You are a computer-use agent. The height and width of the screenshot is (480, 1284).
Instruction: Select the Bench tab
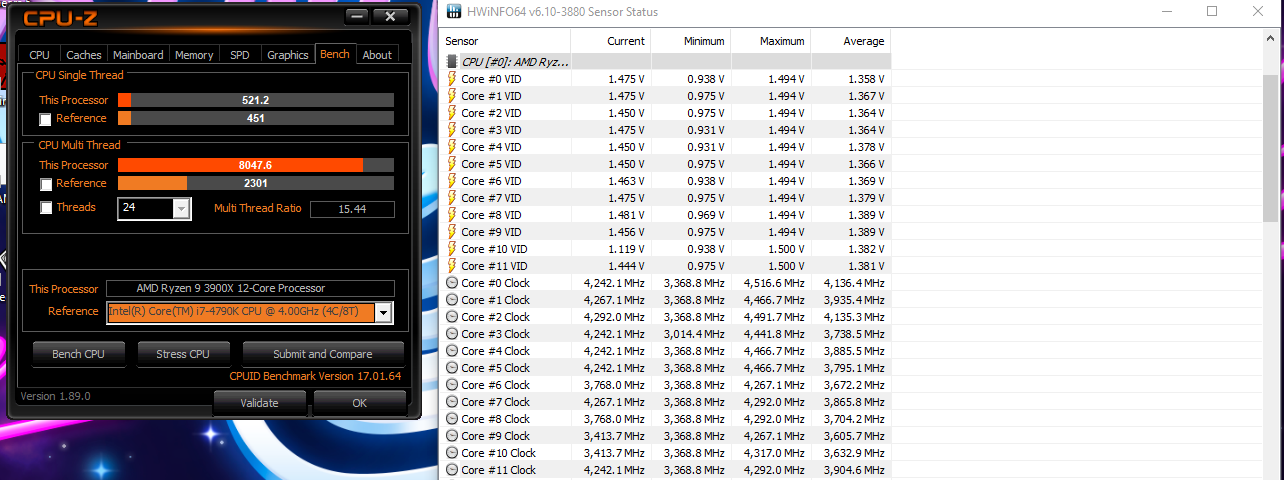point(335,53)
